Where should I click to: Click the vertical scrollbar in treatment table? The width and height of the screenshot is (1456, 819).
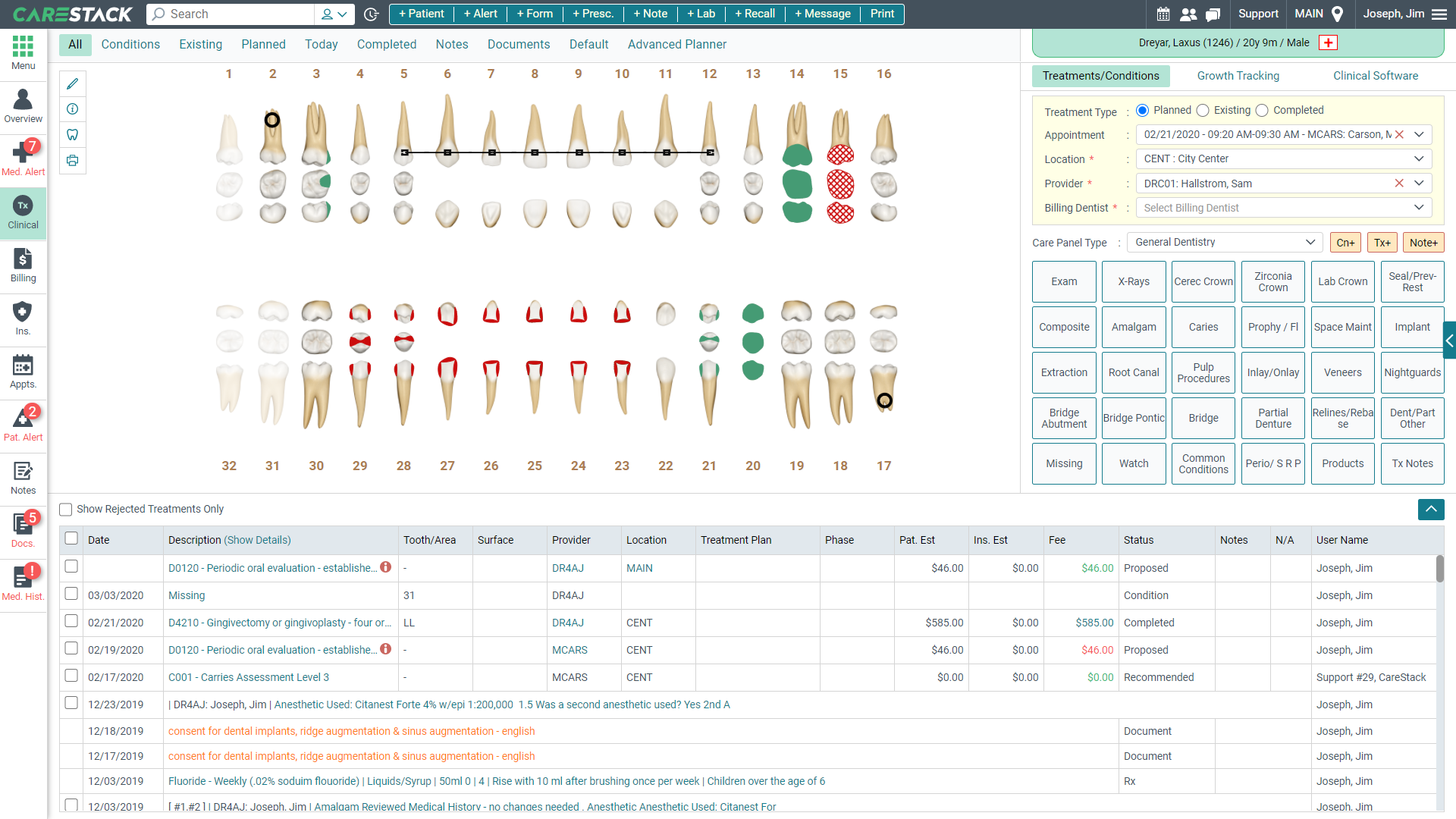click(x=1439, y=569)
